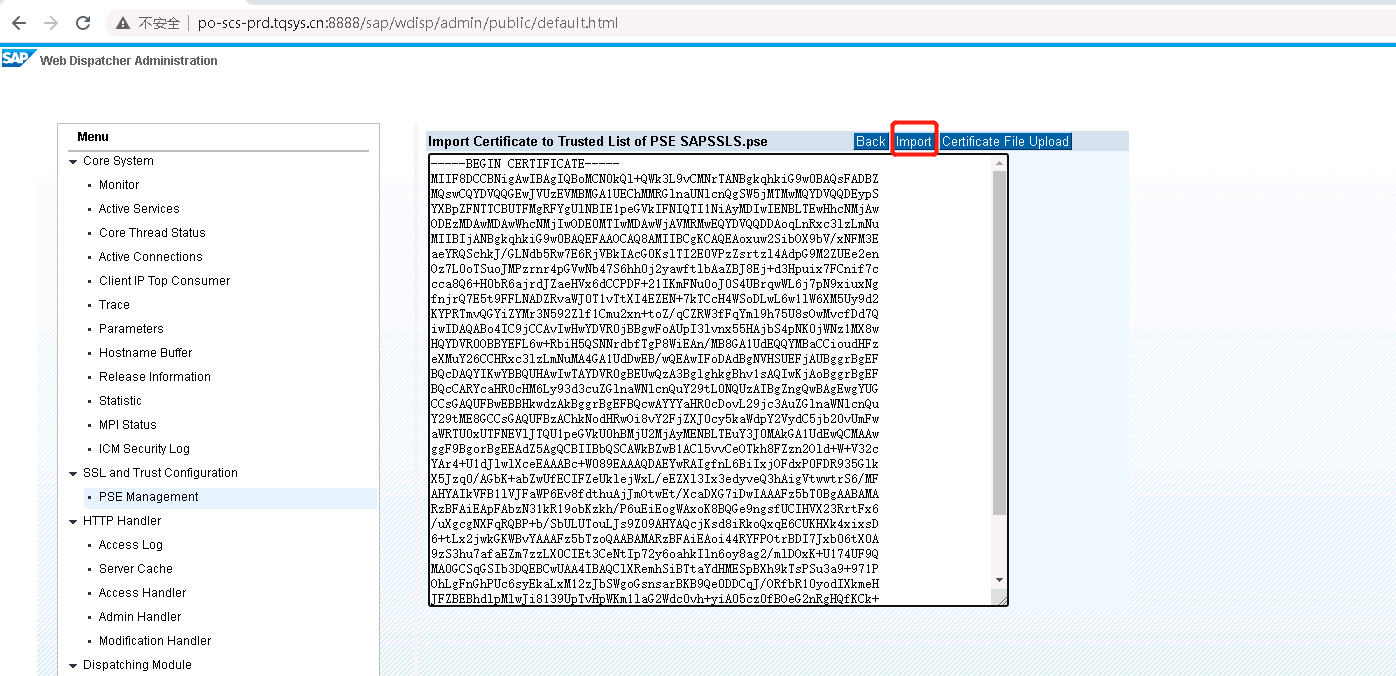The image size is (1396, 676).
Task: Click the certificate textarea scrollbar thumb
Action: (999, 345)
